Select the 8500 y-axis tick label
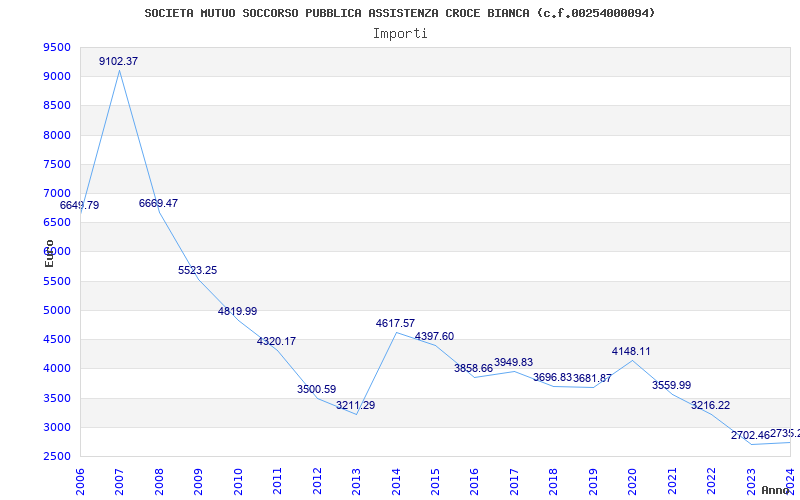Image resolution: width=800 pixels, height=500 pixels. pos(57,106)
